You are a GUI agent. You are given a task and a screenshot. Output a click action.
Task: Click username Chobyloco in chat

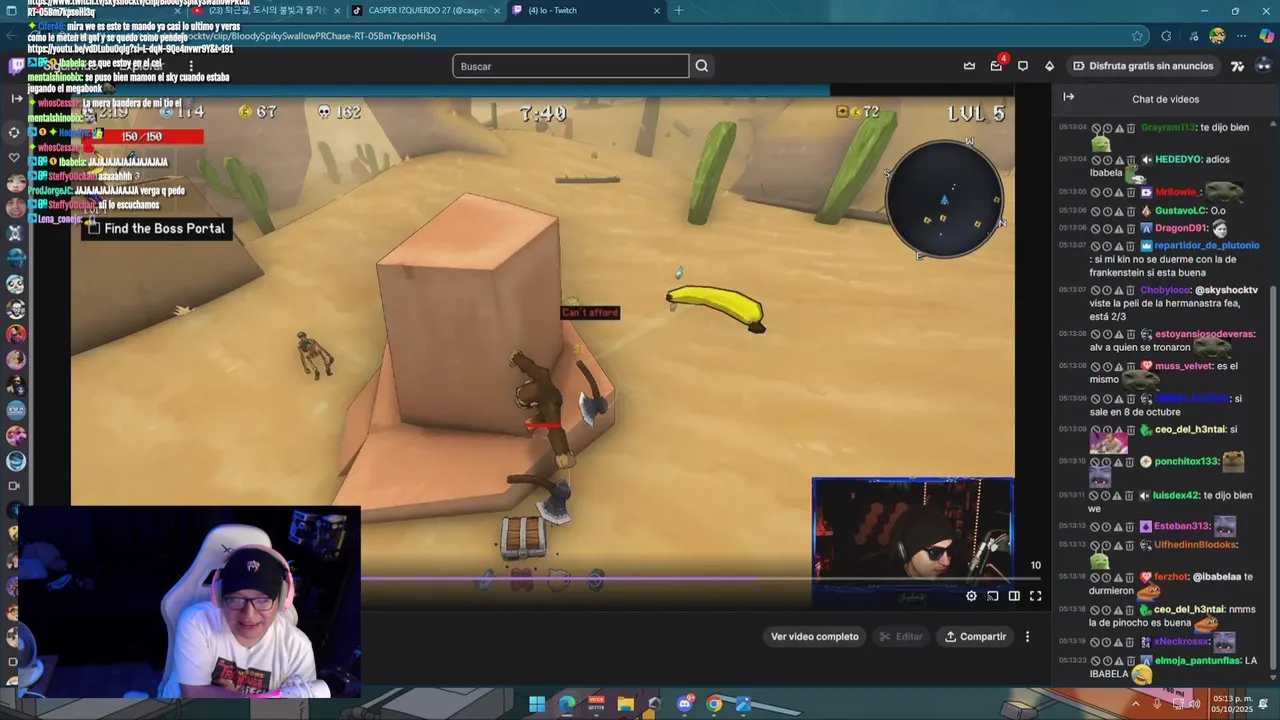(1164, 290)
